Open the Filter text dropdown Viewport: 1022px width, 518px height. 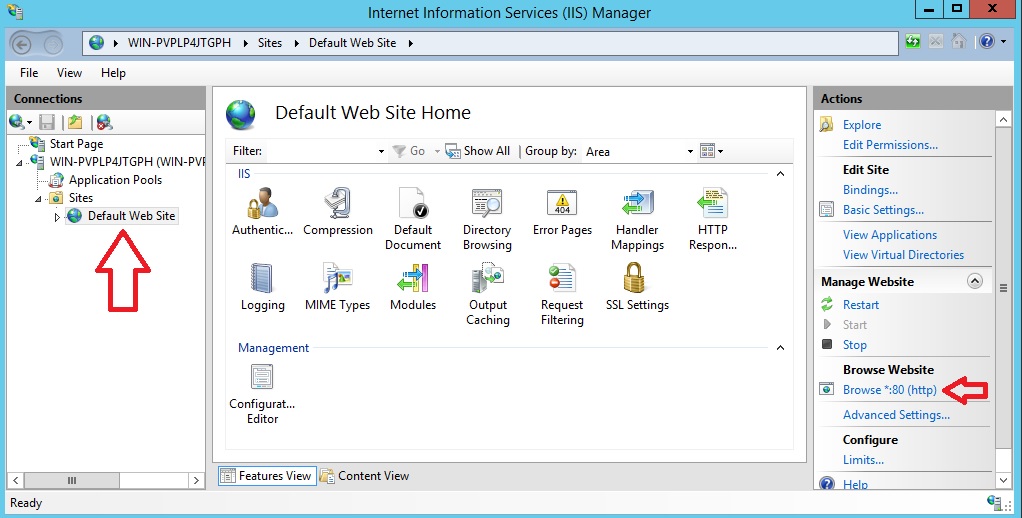pos(381,151)
